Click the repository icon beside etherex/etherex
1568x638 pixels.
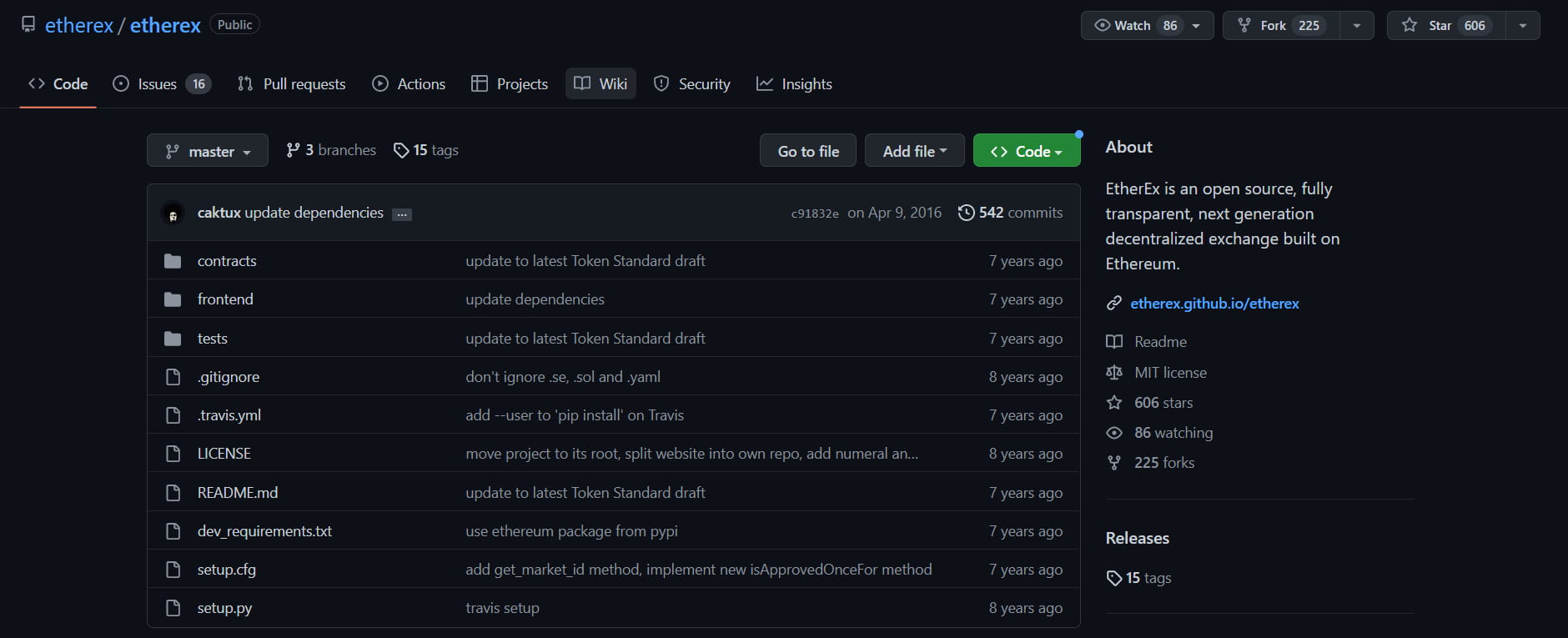pyautogui.click(x=28, y=25)
